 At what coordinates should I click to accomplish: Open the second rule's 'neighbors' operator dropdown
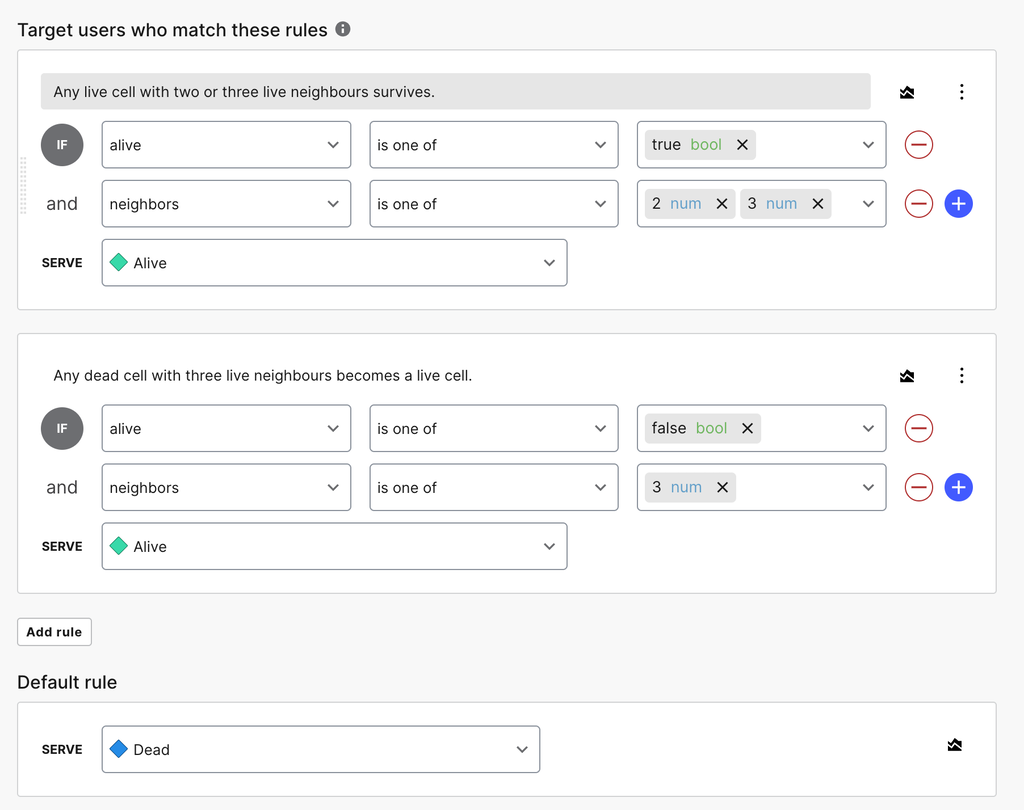coord(493,488)
